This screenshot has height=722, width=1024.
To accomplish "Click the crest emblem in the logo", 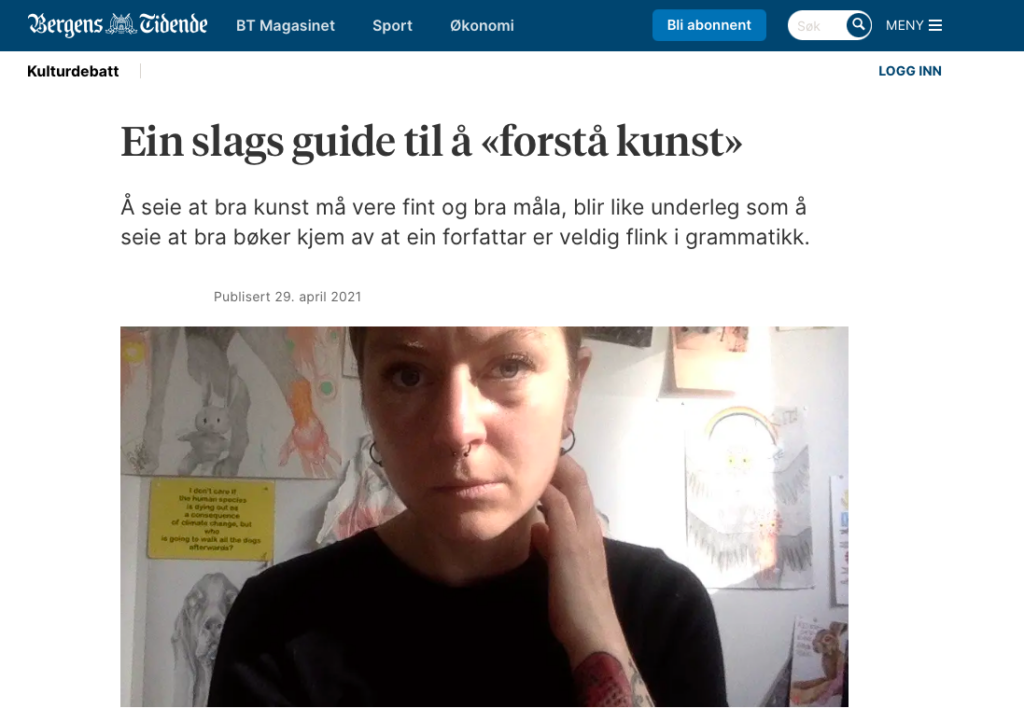I will click(121, 25).
